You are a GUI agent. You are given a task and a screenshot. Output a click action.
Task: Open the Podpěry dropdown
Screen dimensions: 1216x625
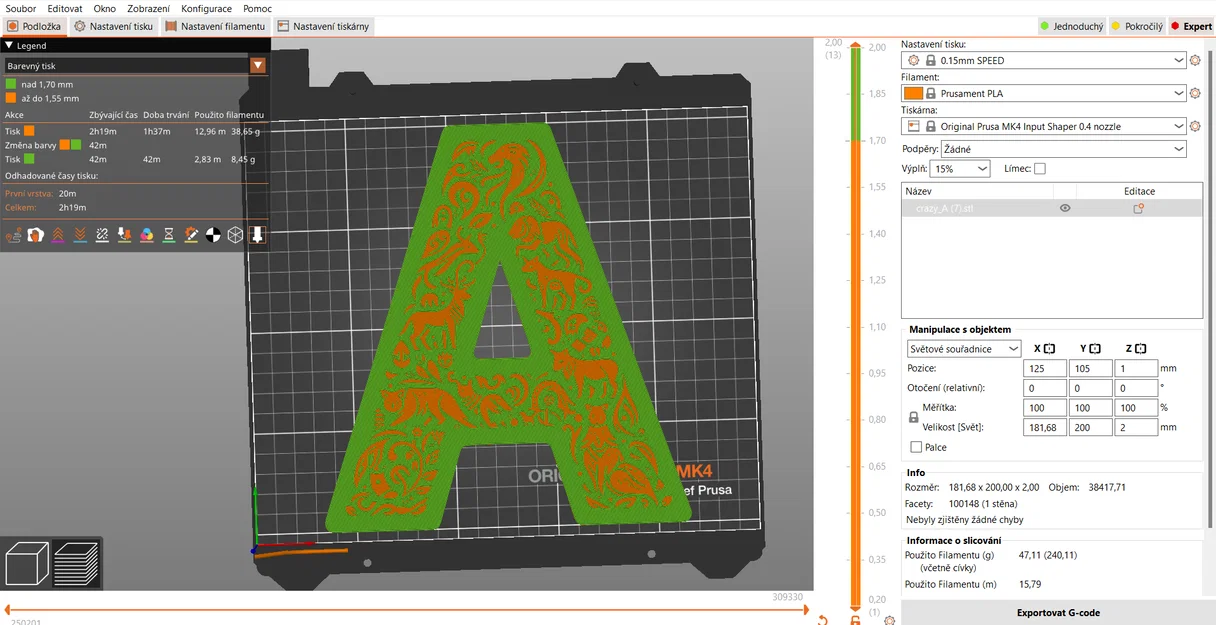coord(1064,149)
